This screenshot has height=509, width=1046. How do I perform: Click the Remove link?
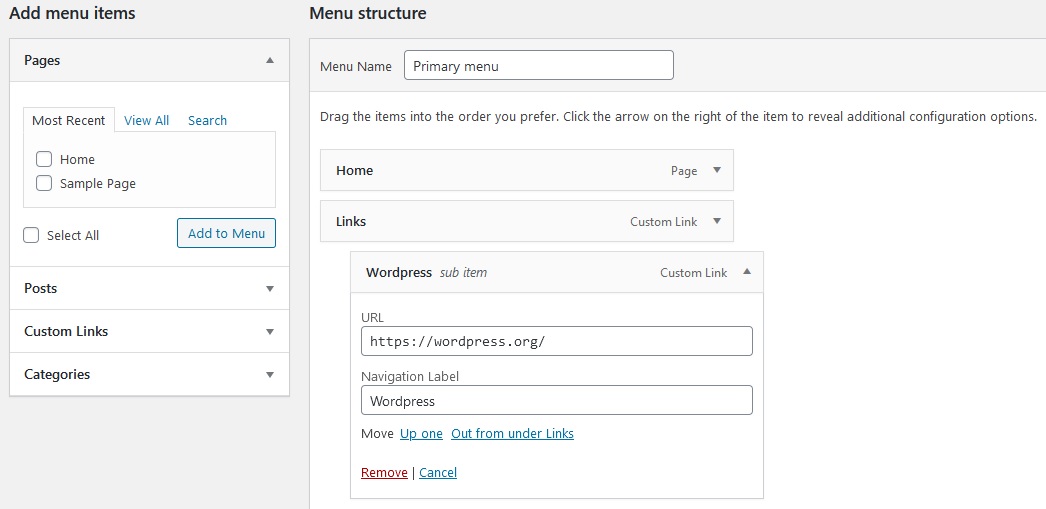(384, 472)
